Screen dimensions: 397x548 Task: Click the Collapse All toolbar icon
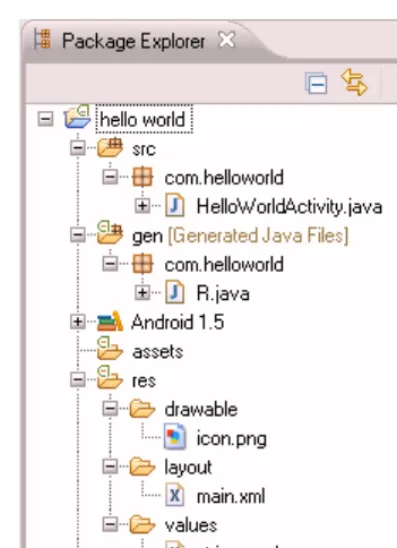coord(316,83)
